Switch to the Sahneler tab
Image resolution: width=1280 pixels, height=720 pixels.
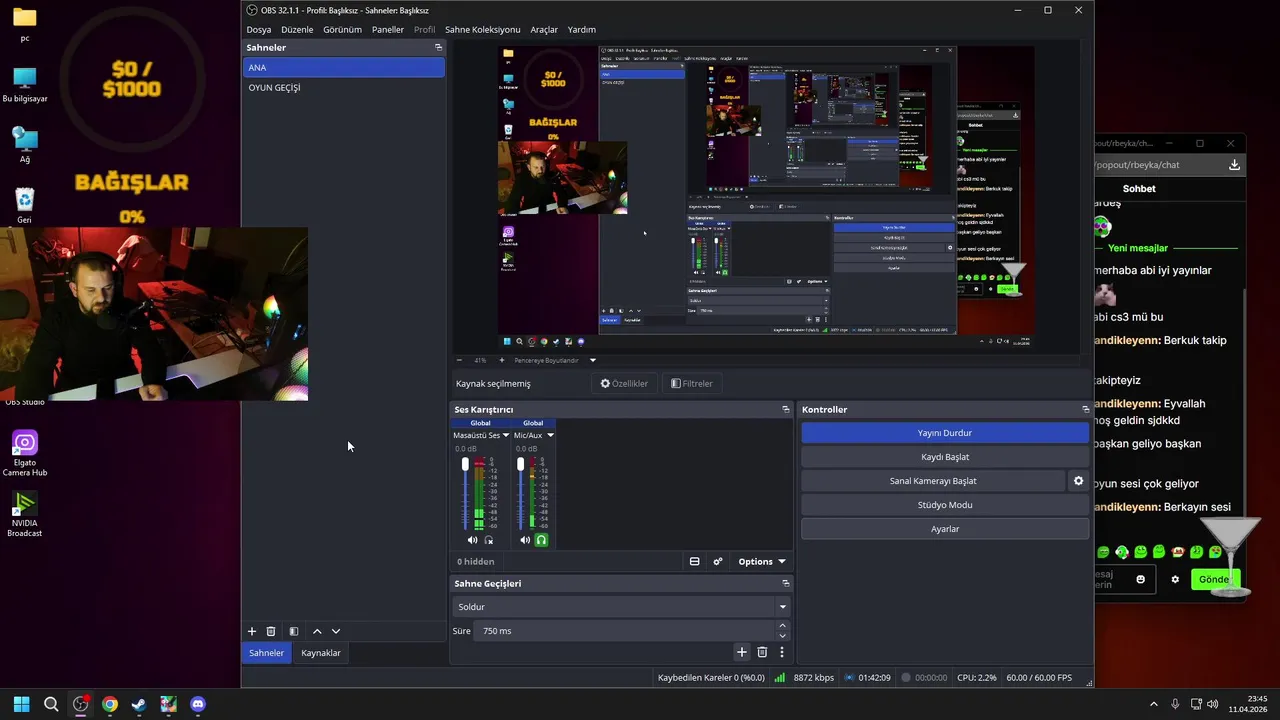pos(266,653)
